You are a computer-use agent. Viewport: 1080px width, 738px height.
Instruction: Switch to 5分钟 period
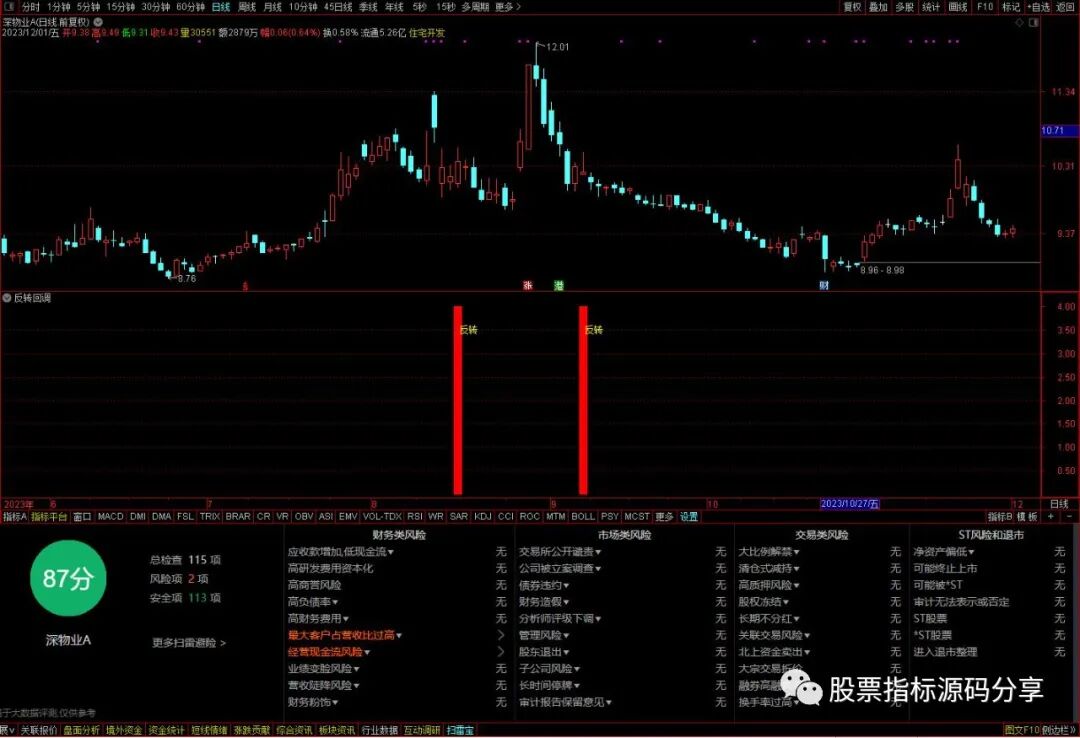pos(88,7)
